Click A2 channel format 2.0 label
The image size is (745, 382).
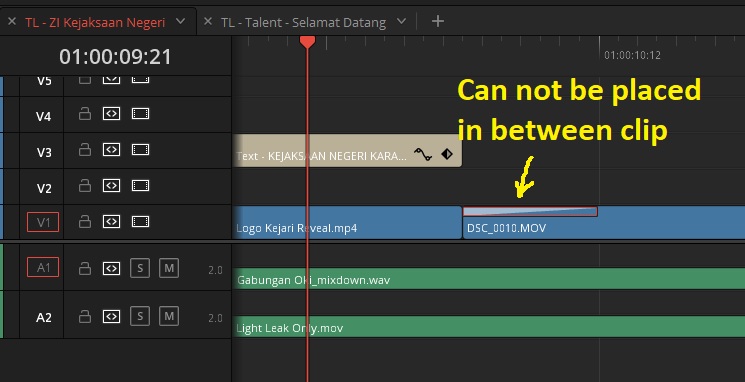click(x=215, y=318)
